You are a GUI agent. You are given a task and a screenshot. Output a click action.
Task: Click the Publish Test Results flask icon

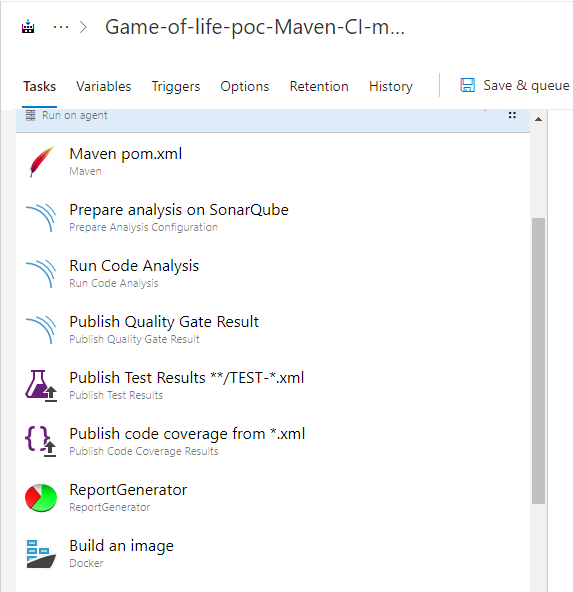point(41,385)
